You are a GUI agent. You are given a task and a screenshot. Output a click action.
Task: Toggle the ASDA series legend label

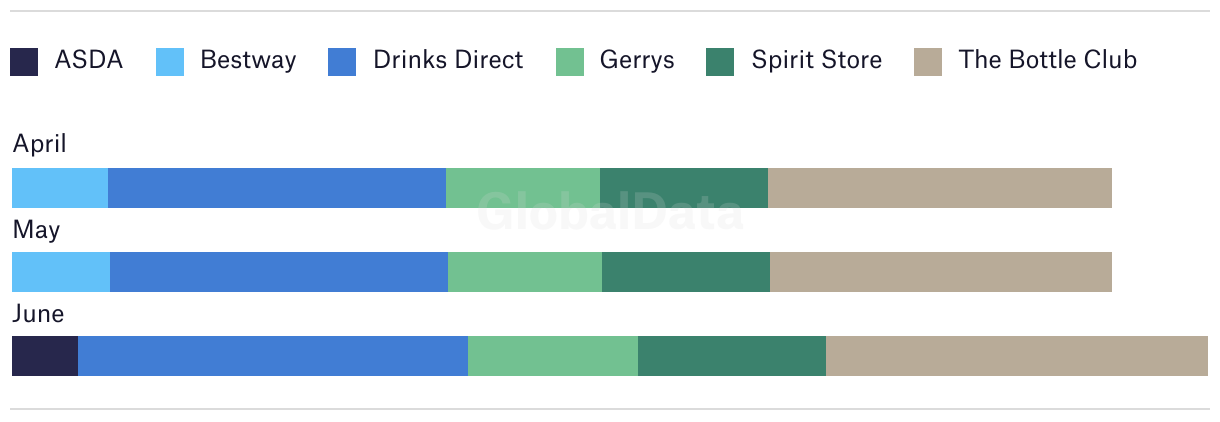tap(89, 60)
